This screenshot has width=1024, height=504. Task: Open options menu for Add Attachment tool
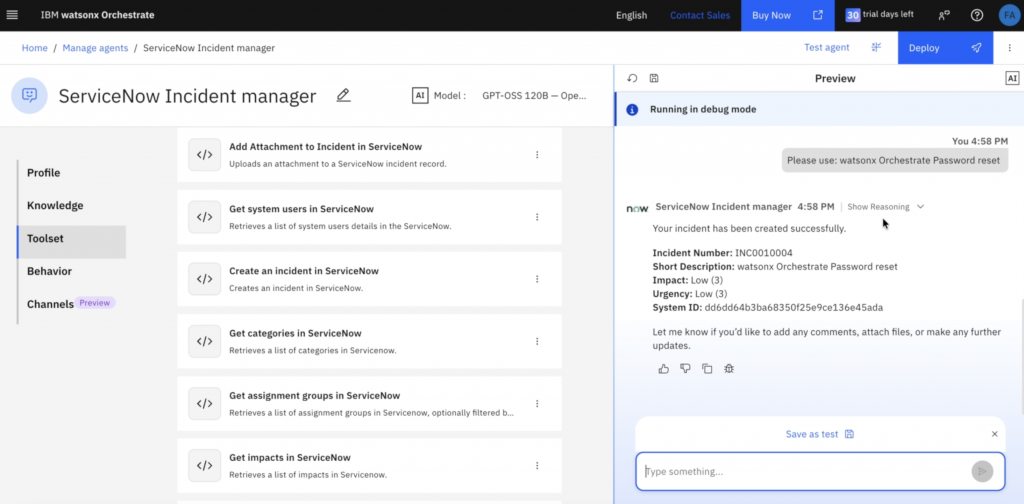coord(537,155)
